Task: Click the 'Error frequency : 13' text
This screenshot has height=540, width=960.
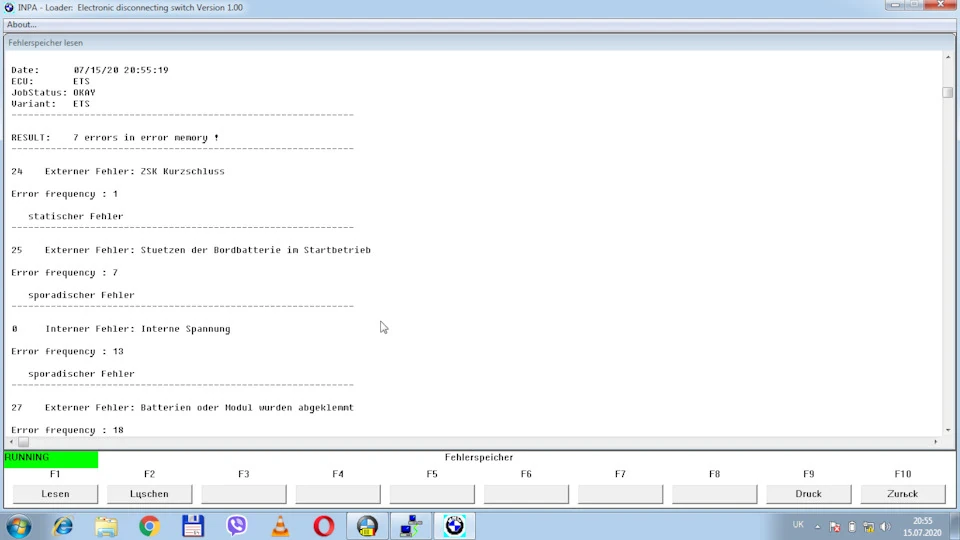Action: (67, 351)
